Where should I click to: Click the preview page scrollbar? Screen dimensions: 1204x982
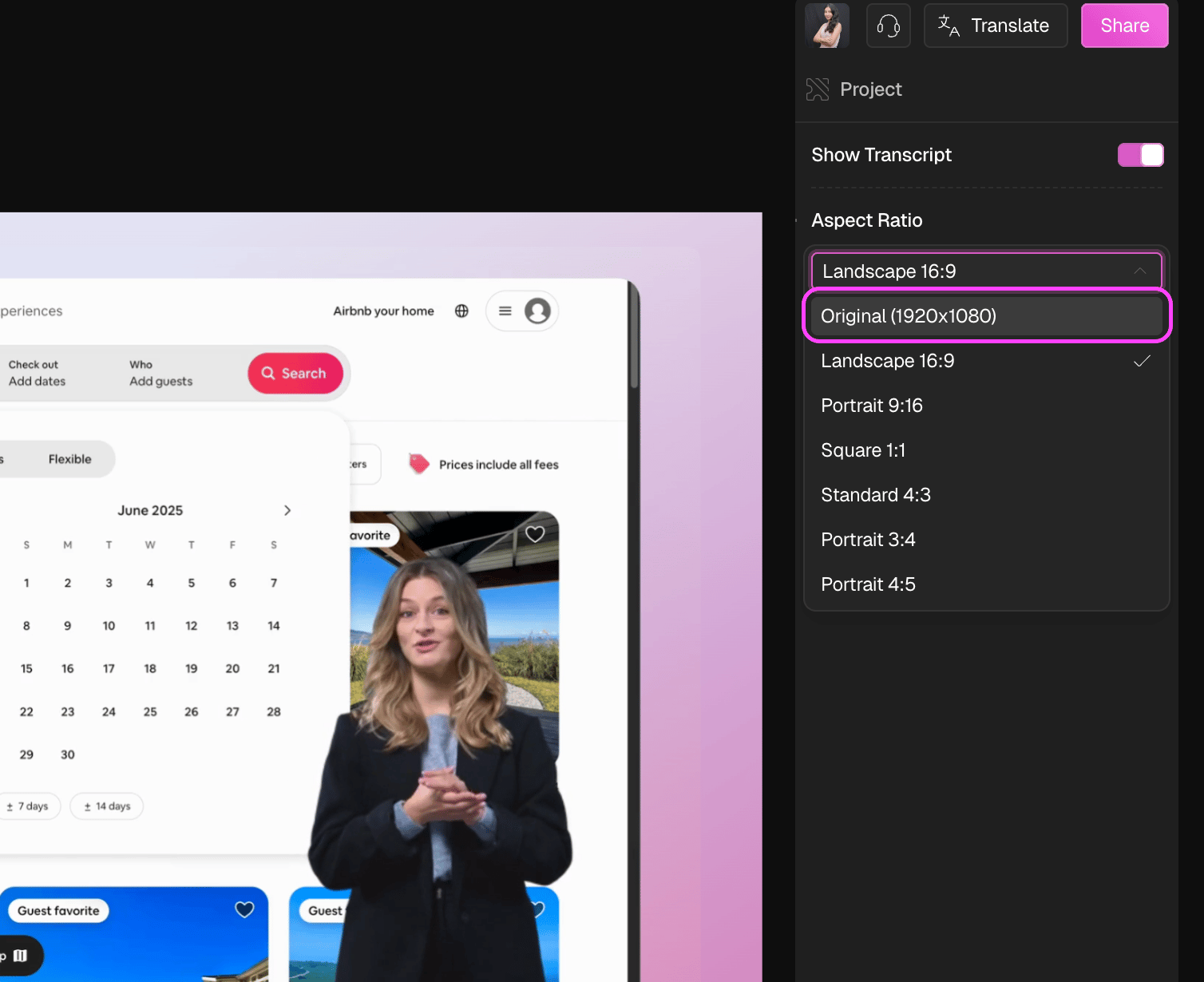[635, 335]
